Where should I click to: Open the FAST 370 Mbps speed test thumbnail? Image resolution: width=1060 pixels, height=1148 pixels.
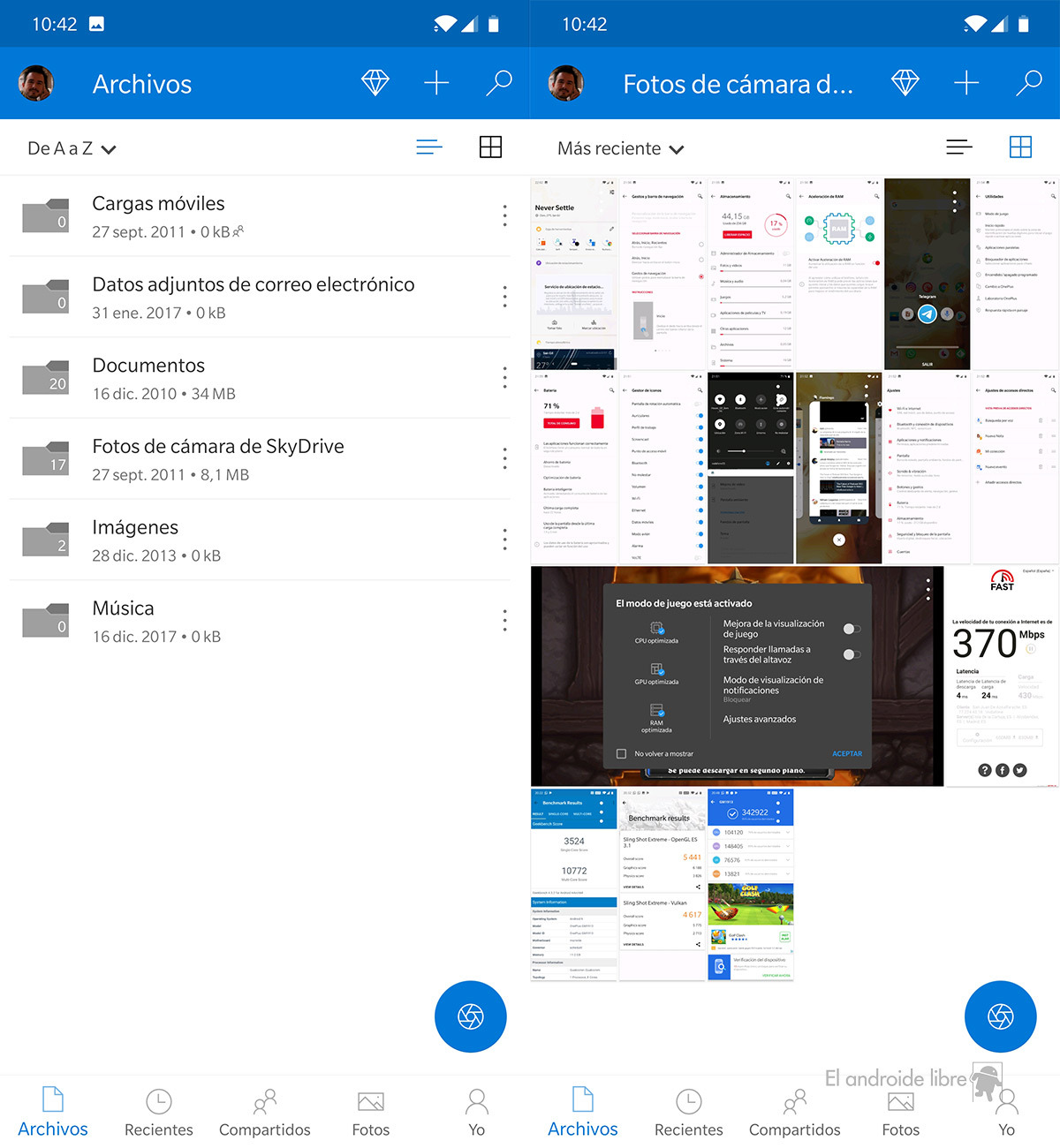(1002, 676)
